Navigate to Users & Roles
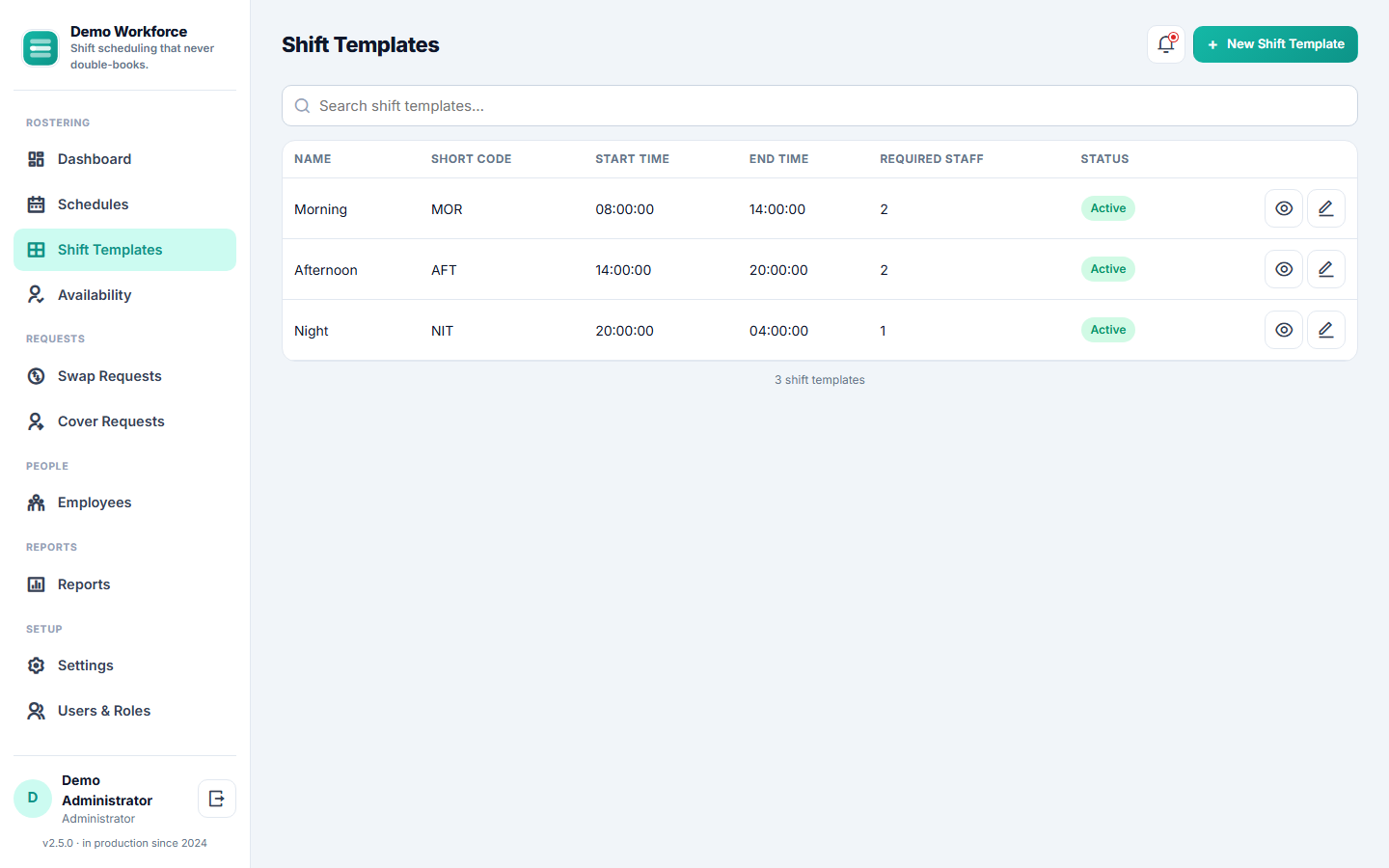1389x868 pixels. click(124, 711)
